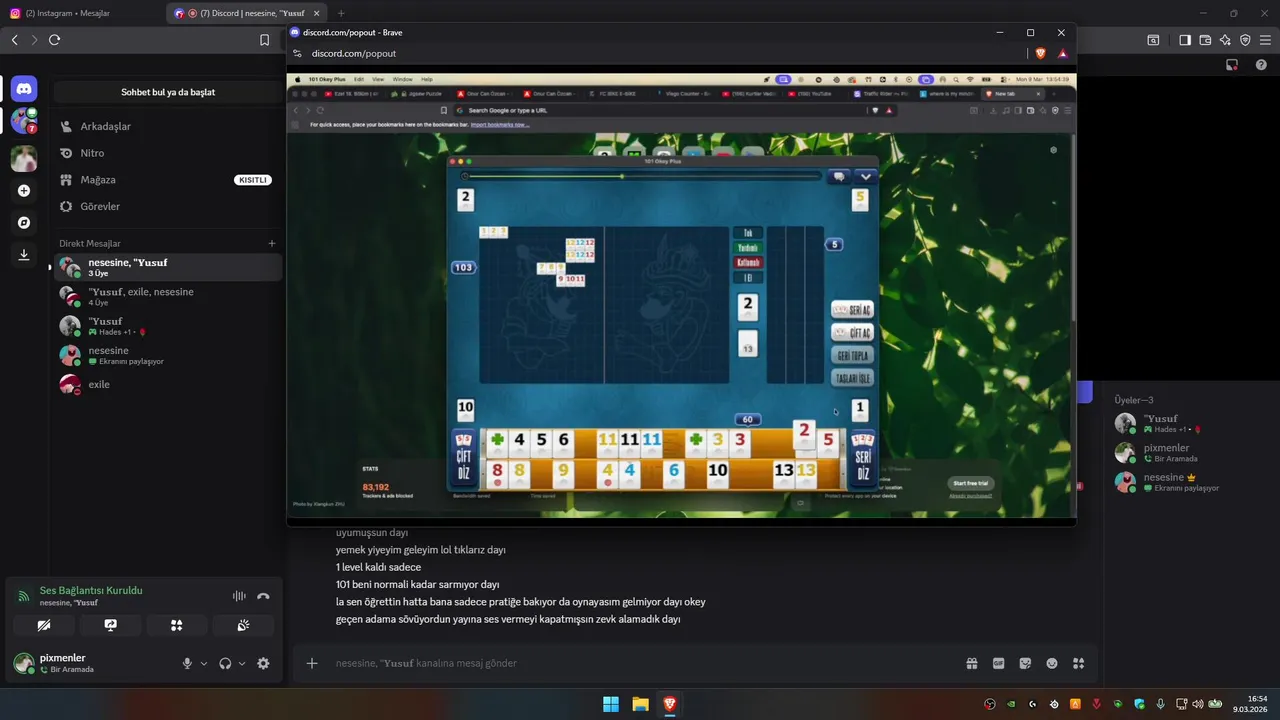Open Brave Wallet icon
This screenshot has height=720, width=1280.
(1205, 40)
